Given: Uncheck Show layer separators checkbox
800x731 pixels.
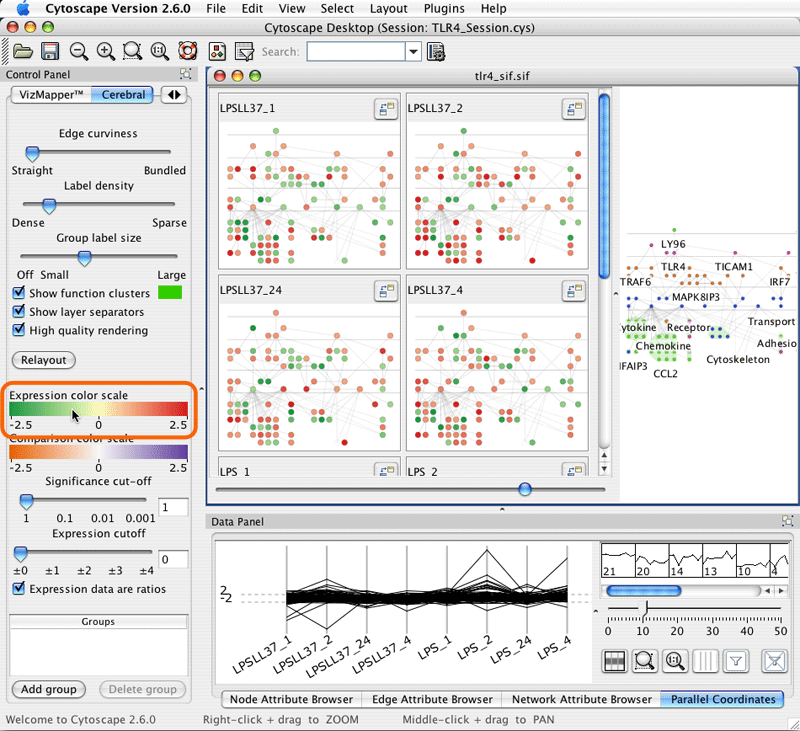Looking at the screenshot, I should (x=18, y=311).
